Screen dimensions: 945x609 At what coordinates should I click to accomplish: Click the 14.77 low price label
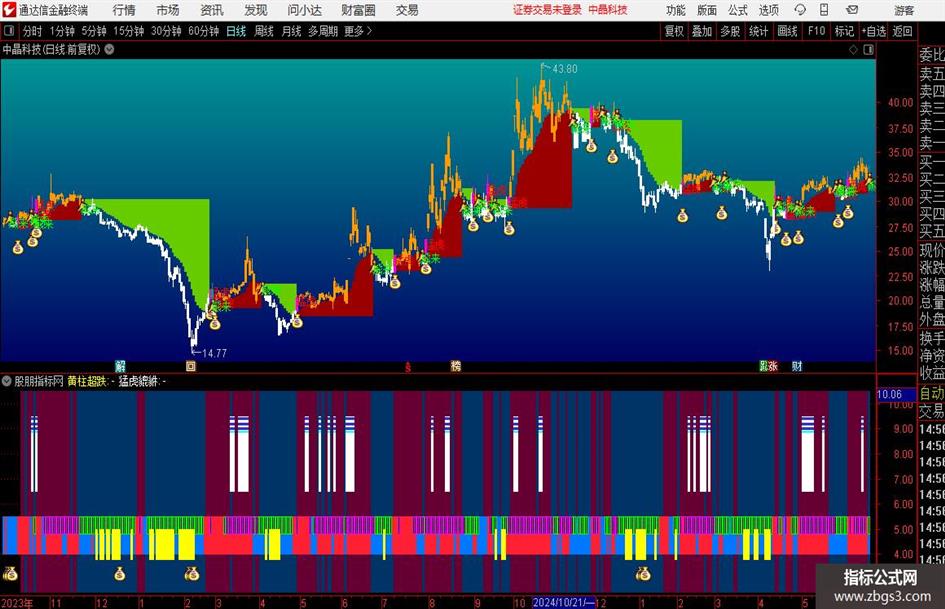point(214,353)
